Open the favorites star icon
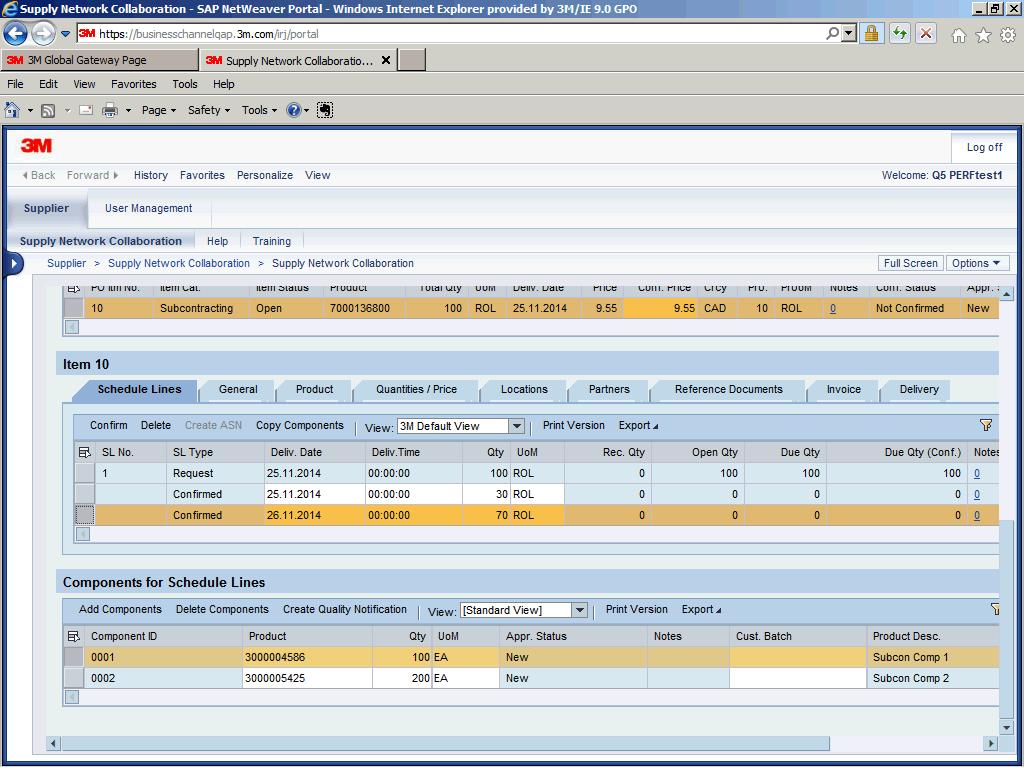Viewport: 1024px width, 768px height. tap(983, 35)
